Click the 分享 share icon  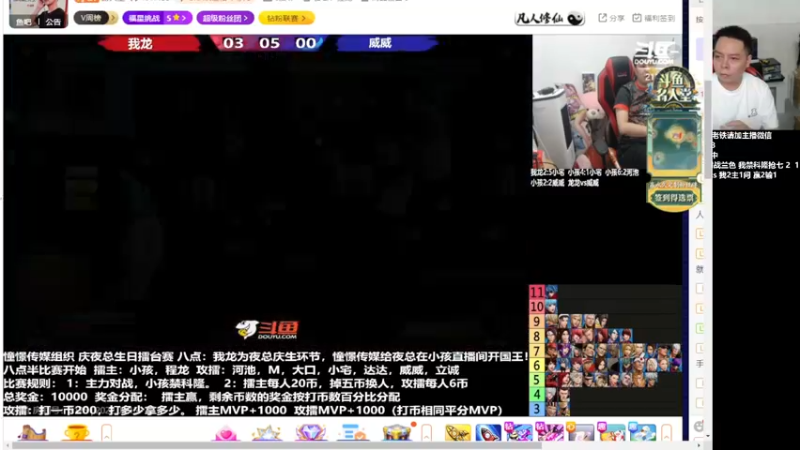pyautogui.click(x=611, y=18)
